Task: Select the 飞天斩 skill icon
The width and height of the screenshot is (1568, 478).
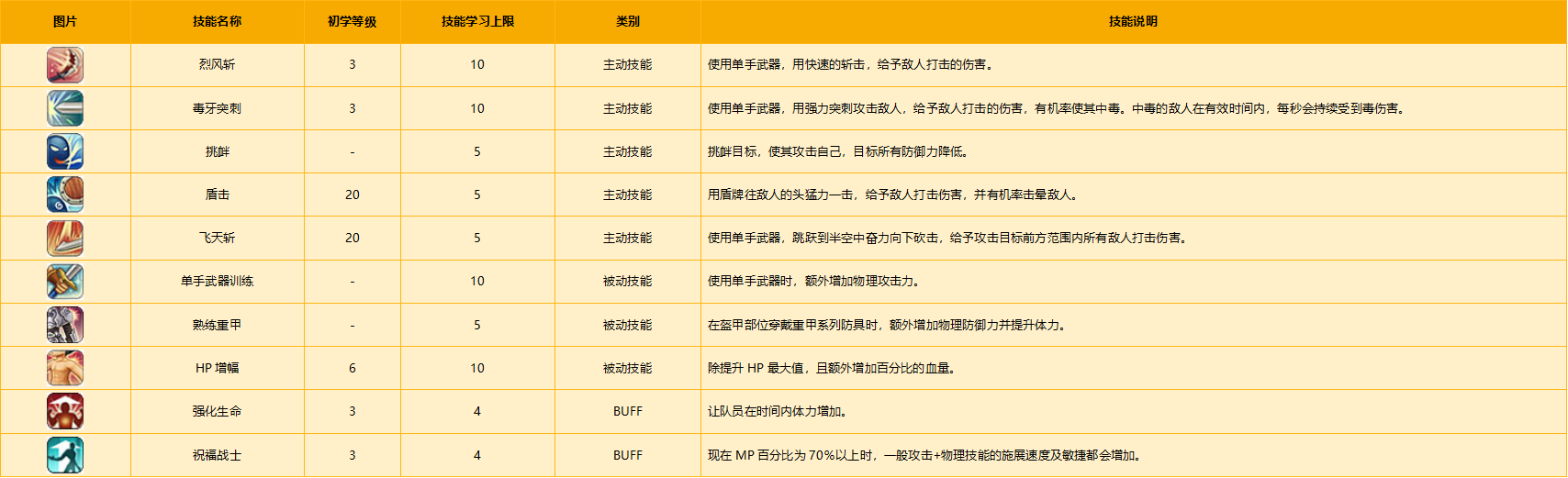Action: [x=65, y=238]
